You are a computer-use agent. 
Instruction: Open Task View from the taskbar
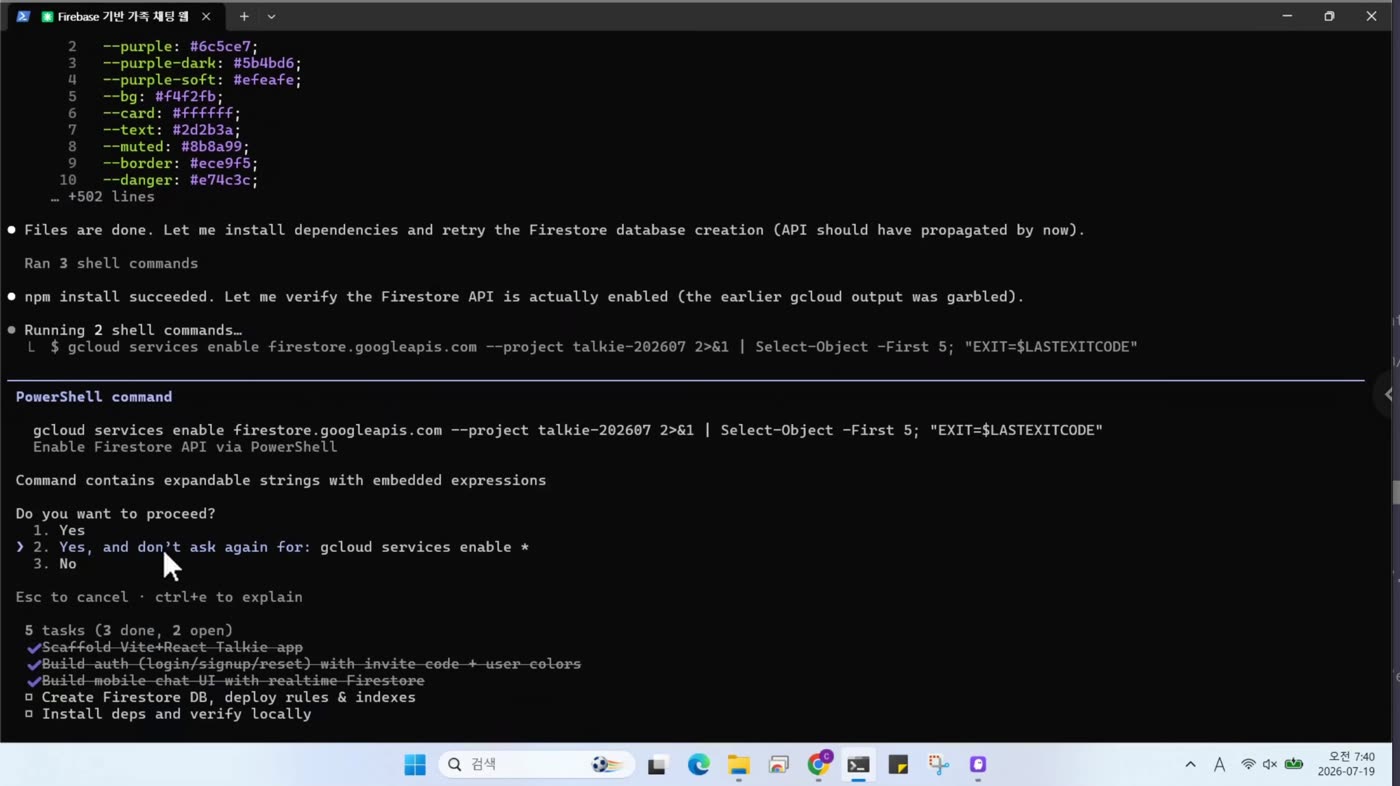(657, 765)
